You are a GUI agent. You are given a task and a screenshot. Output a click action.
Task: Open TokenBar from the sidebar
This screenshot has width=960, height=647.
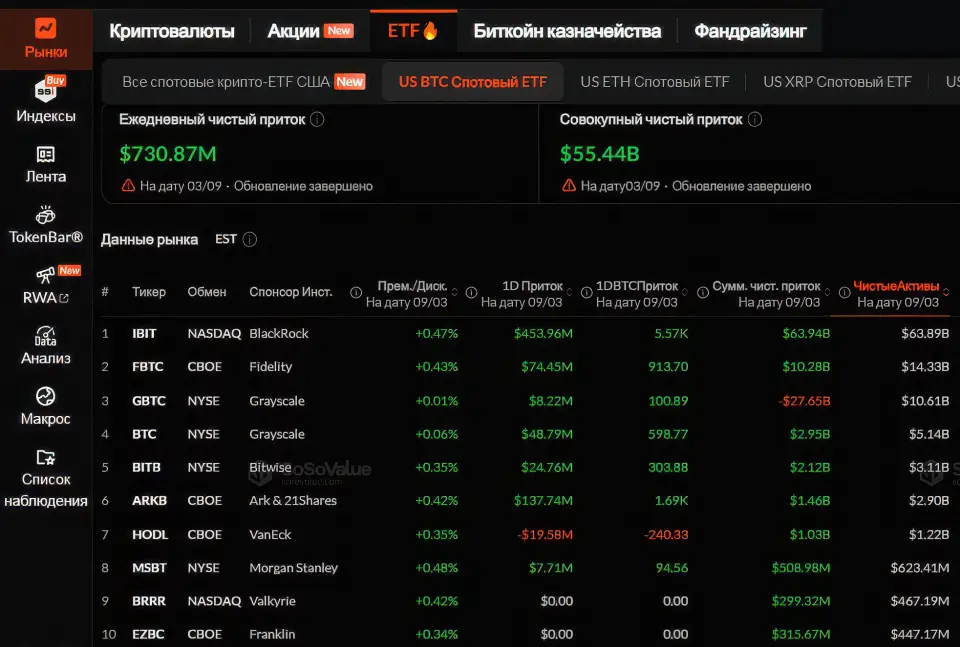click(46, 225)
